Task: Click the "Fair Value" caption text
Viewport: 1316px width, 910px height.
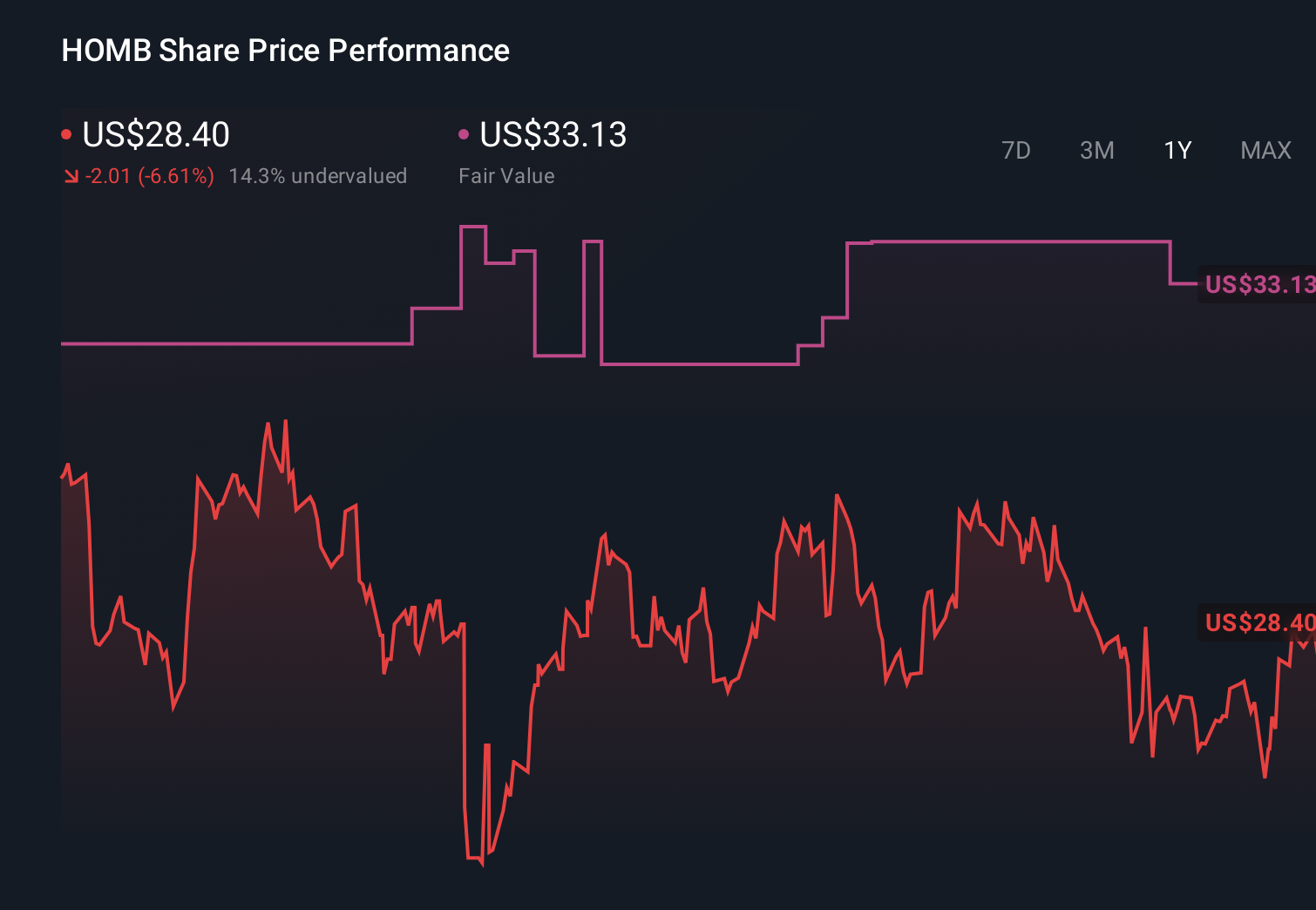Action: [506, 176]
